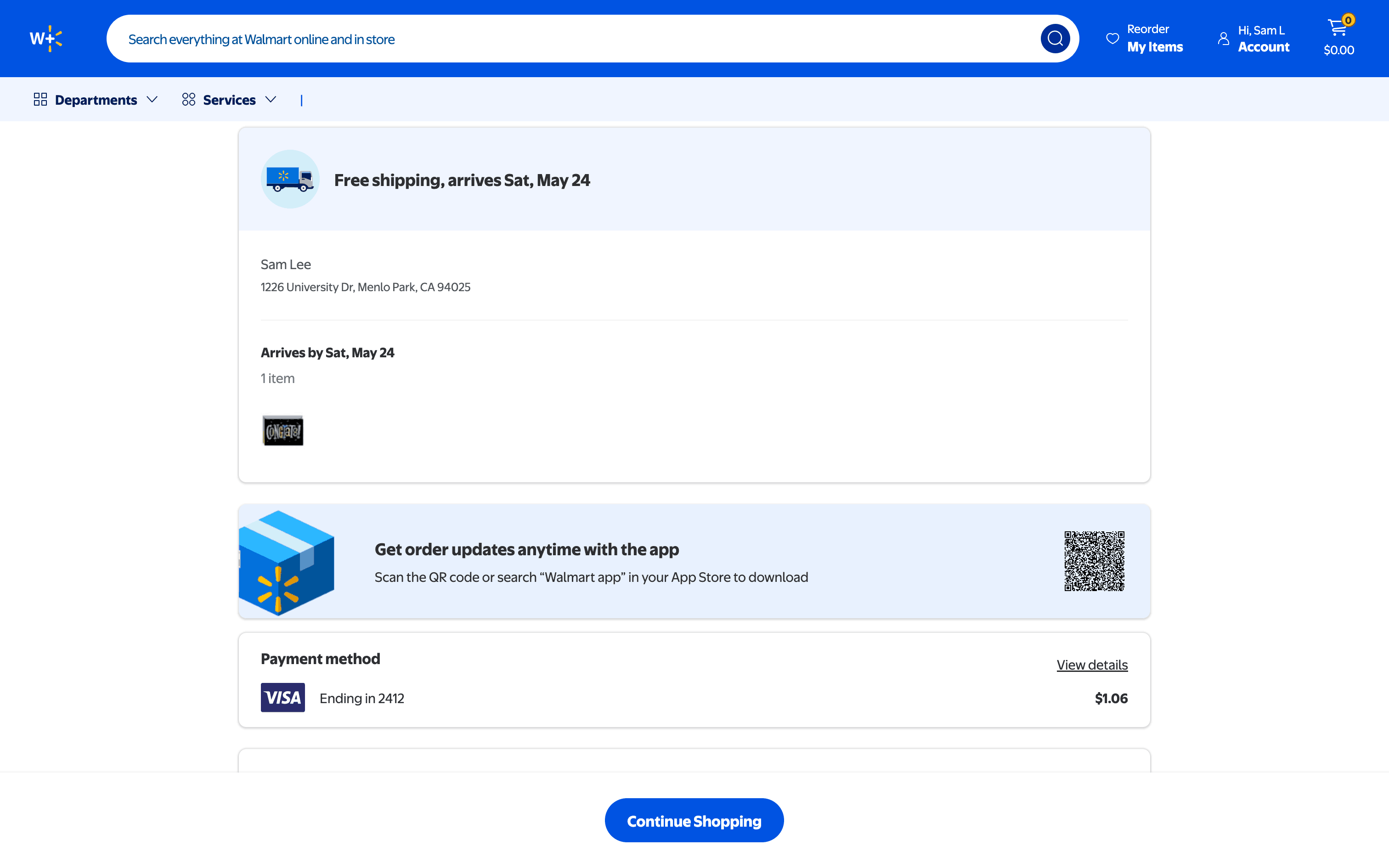
Task: Open the Services menu
Action: click(229, 100)
